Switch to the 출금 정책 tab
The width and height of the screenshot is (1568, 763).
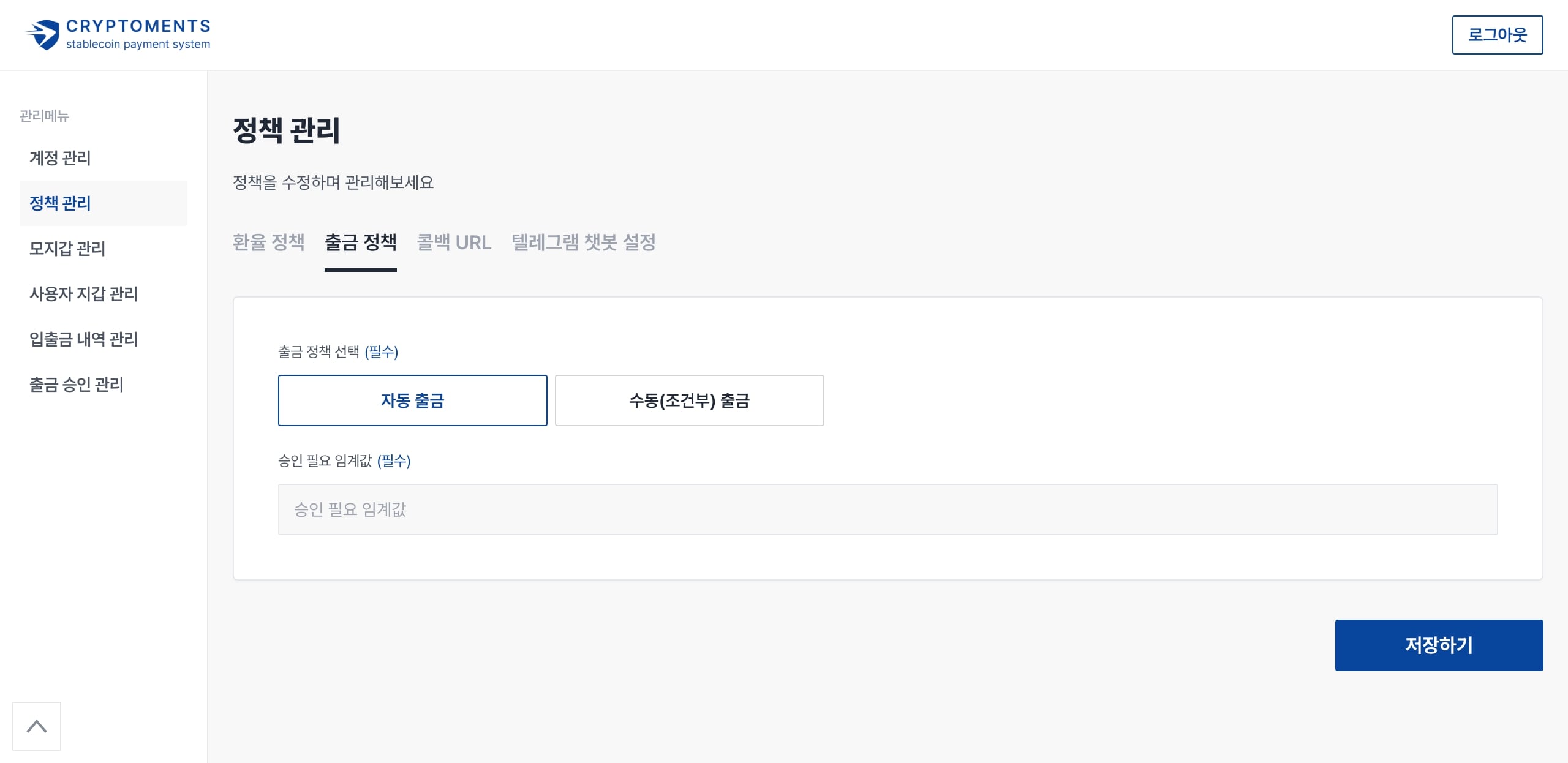(x=360, y=242)
